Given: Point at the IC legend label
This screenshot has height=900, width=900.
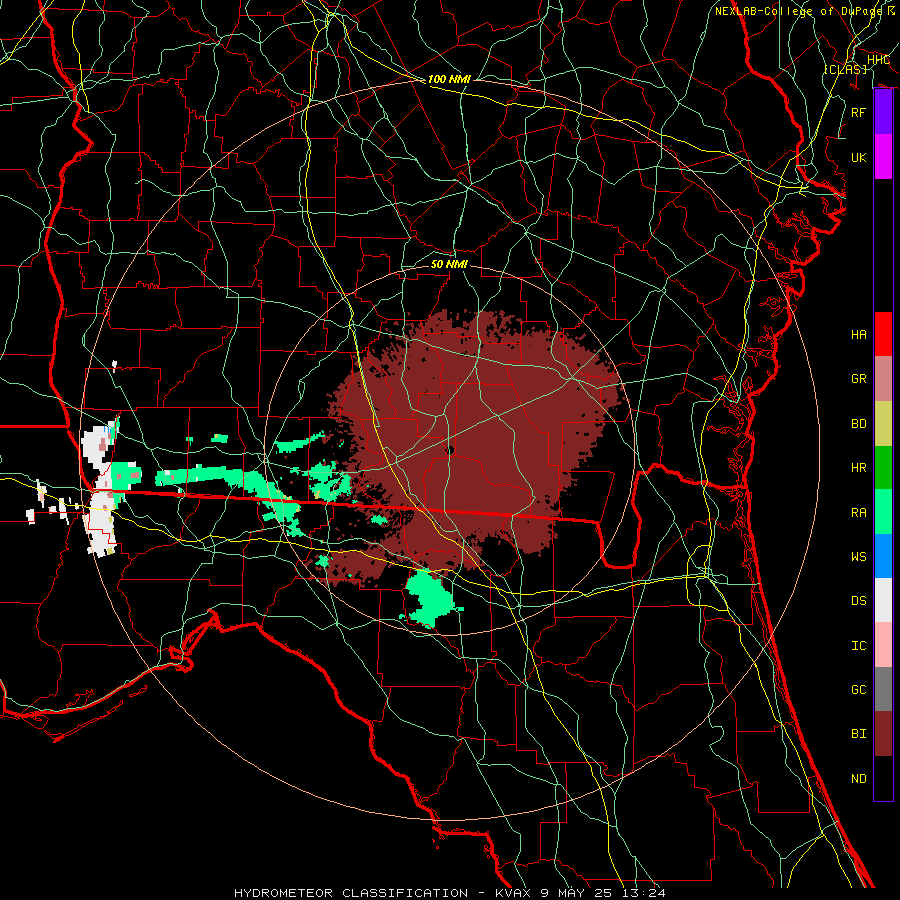Looking at the screenshot, I should pos(859,645).
